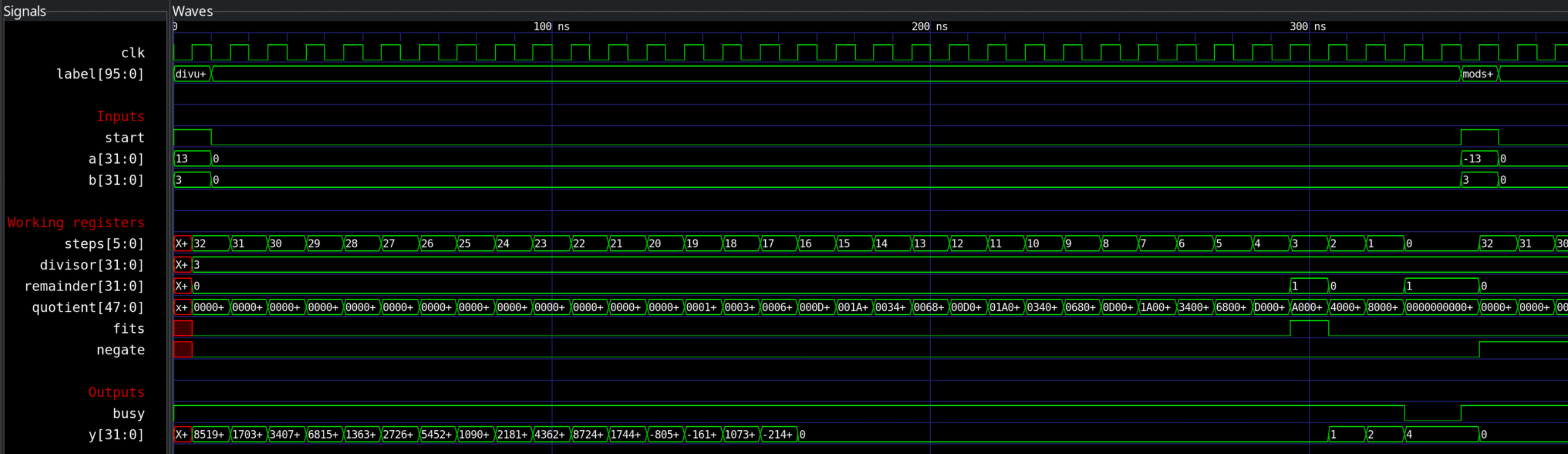Click the Signals panel header
Screen dimensions: 1568x454
25,11
